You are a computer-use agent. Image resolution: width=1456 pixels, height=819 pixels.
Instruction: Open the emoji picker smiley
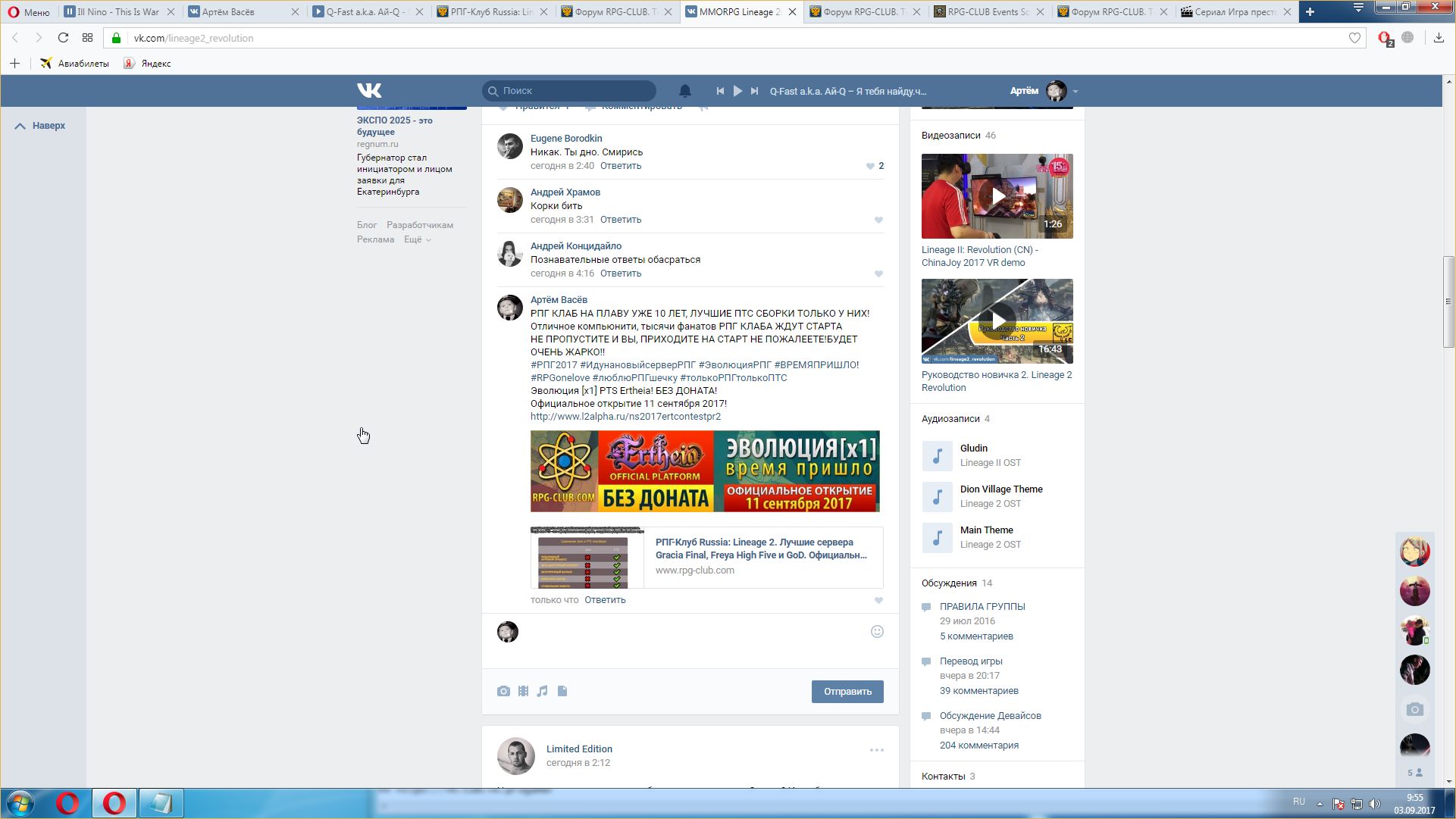pos(877,632)
